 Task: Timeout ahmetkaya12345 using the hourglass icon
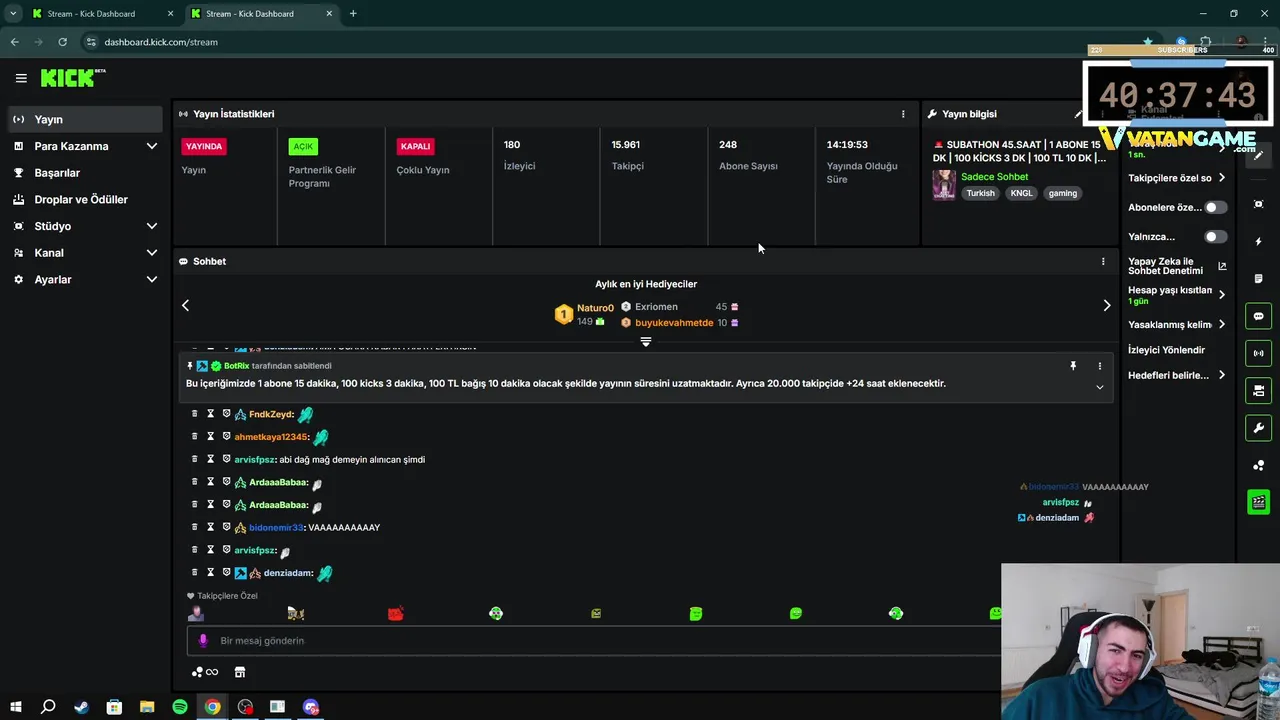[211, 437]
